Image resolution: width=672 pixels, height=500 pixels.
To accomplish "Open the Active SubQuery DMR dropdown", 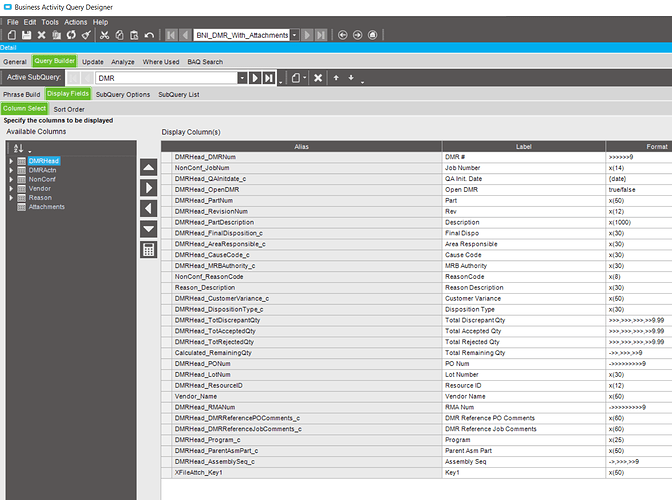I will [242, 77].
